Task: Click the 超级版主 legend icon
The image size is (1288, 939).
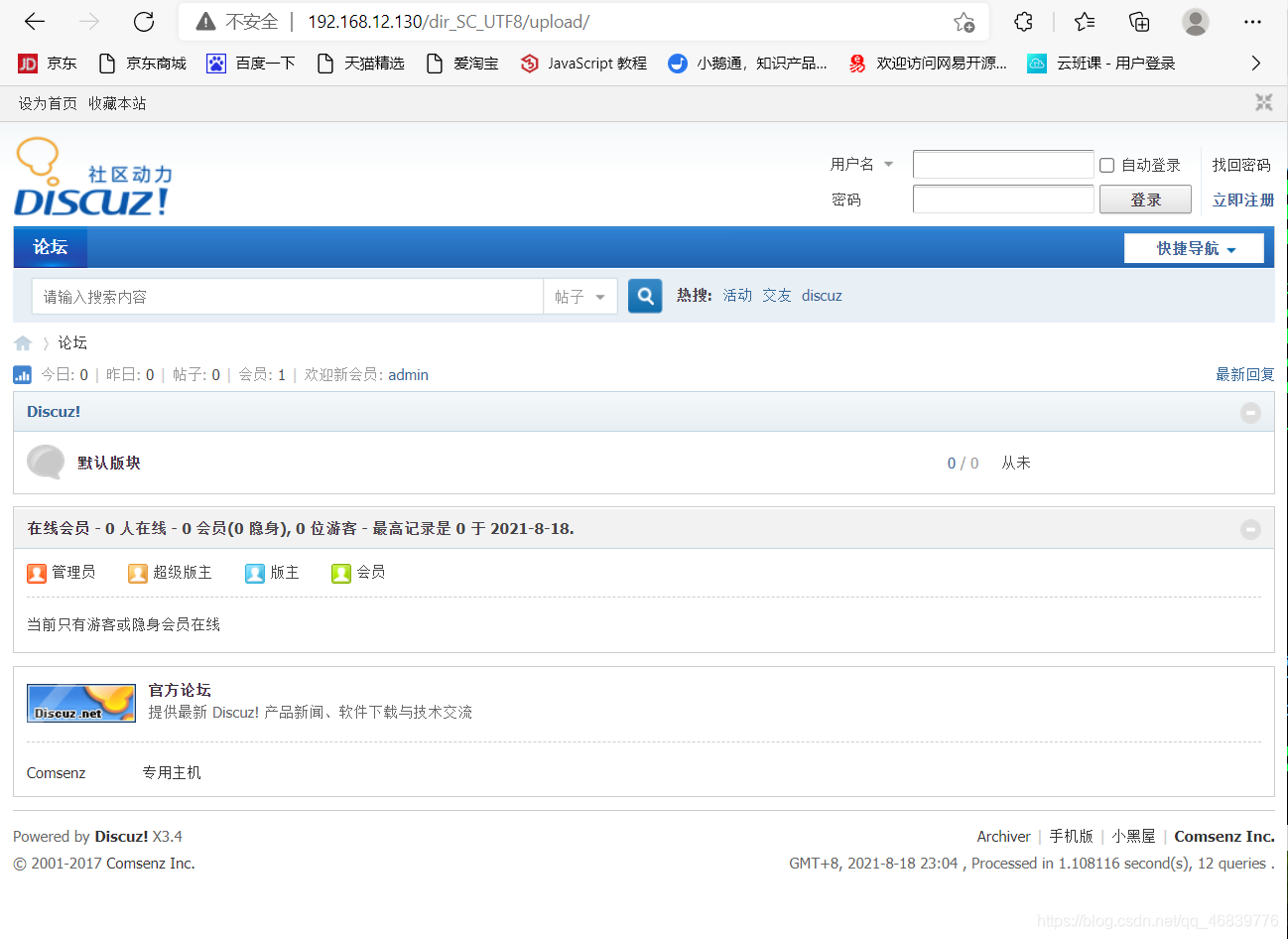Action: point(138,573)
